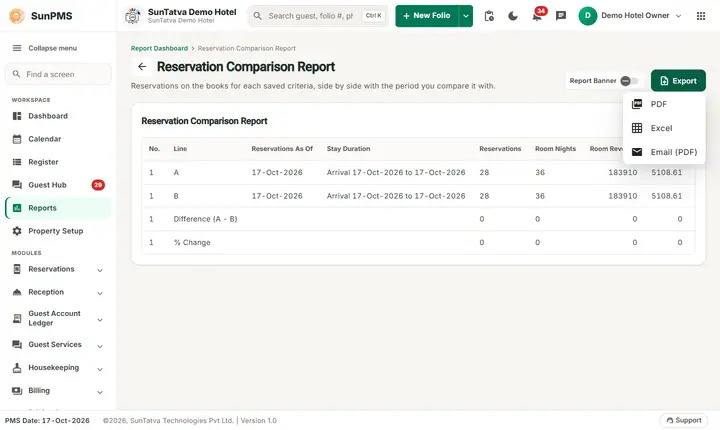Screen dimensions: 720x430
Task: Toggle the Report Banner switch
Action: (630, 81)
